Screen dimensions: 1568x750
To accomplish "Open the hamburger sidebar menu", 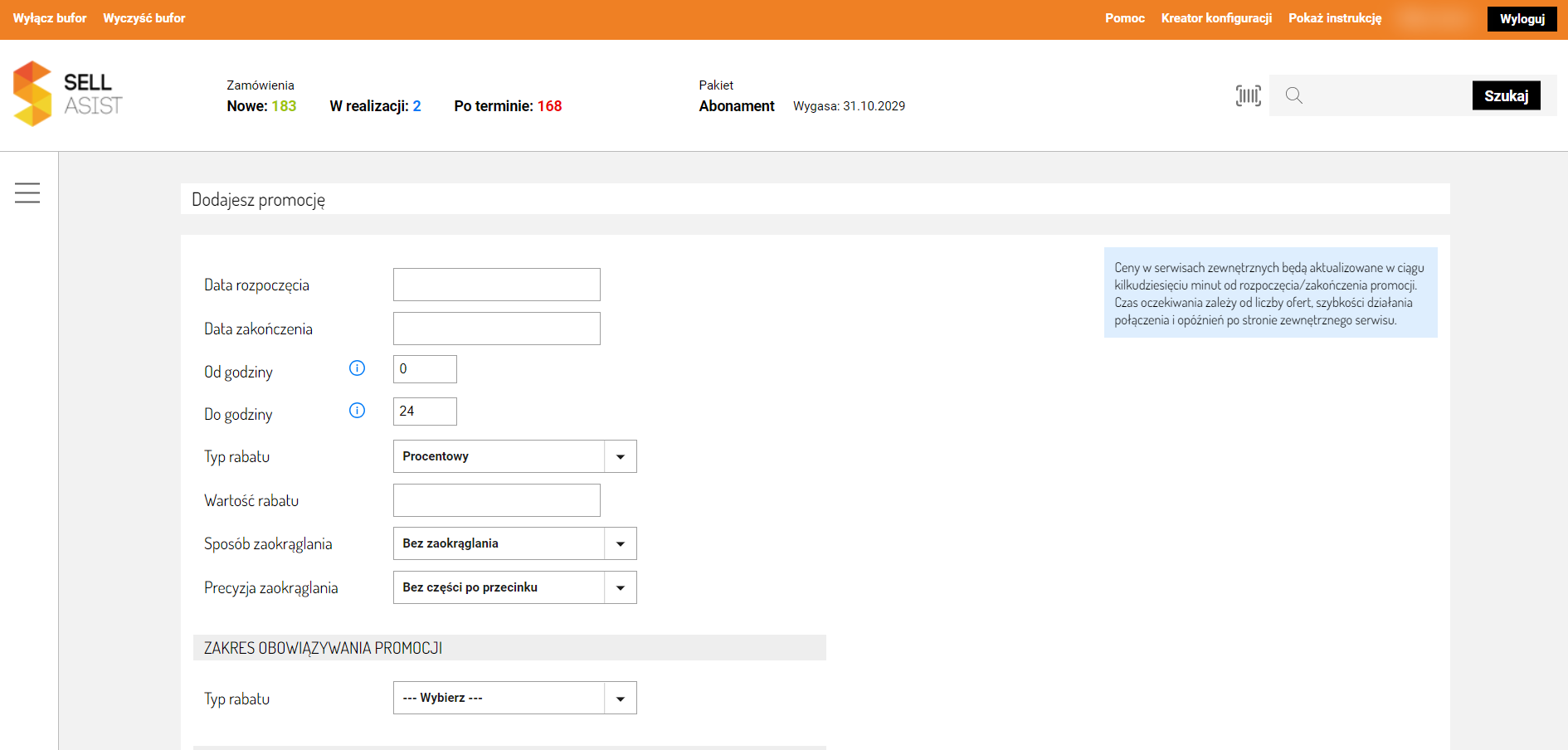I will tap(27, 192).
